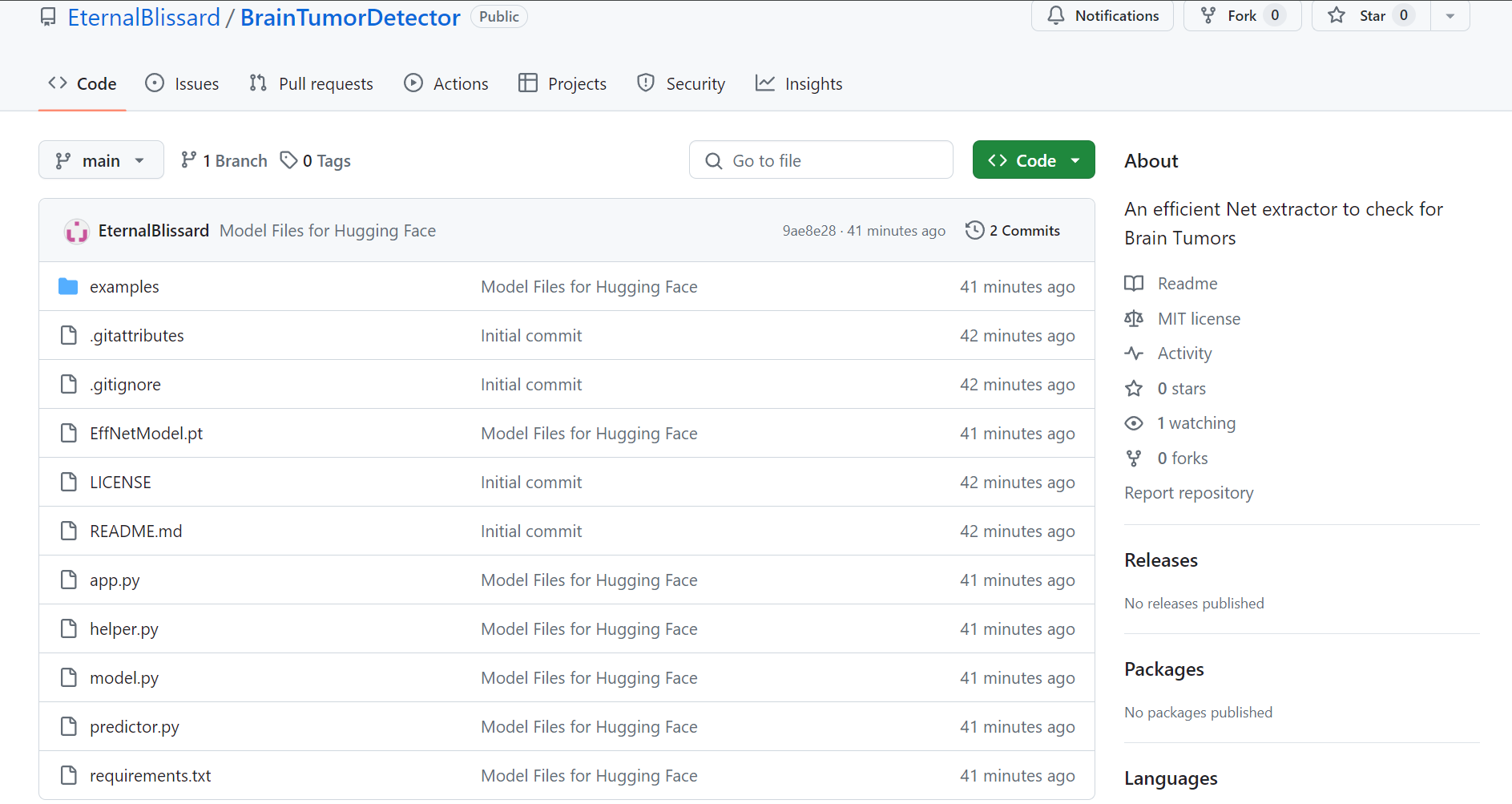Open the model.py file
1512x804 pixels.
[124, 678]
